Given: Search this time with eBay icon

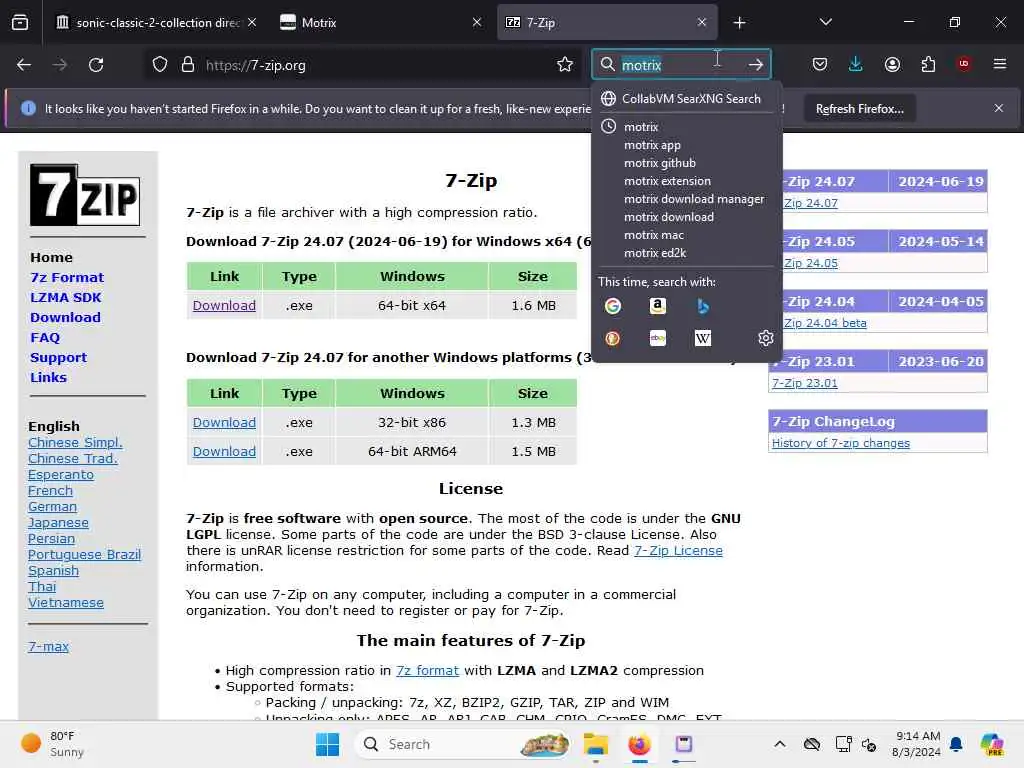Looking at the screenshot, I should click(x=658, y=338).
